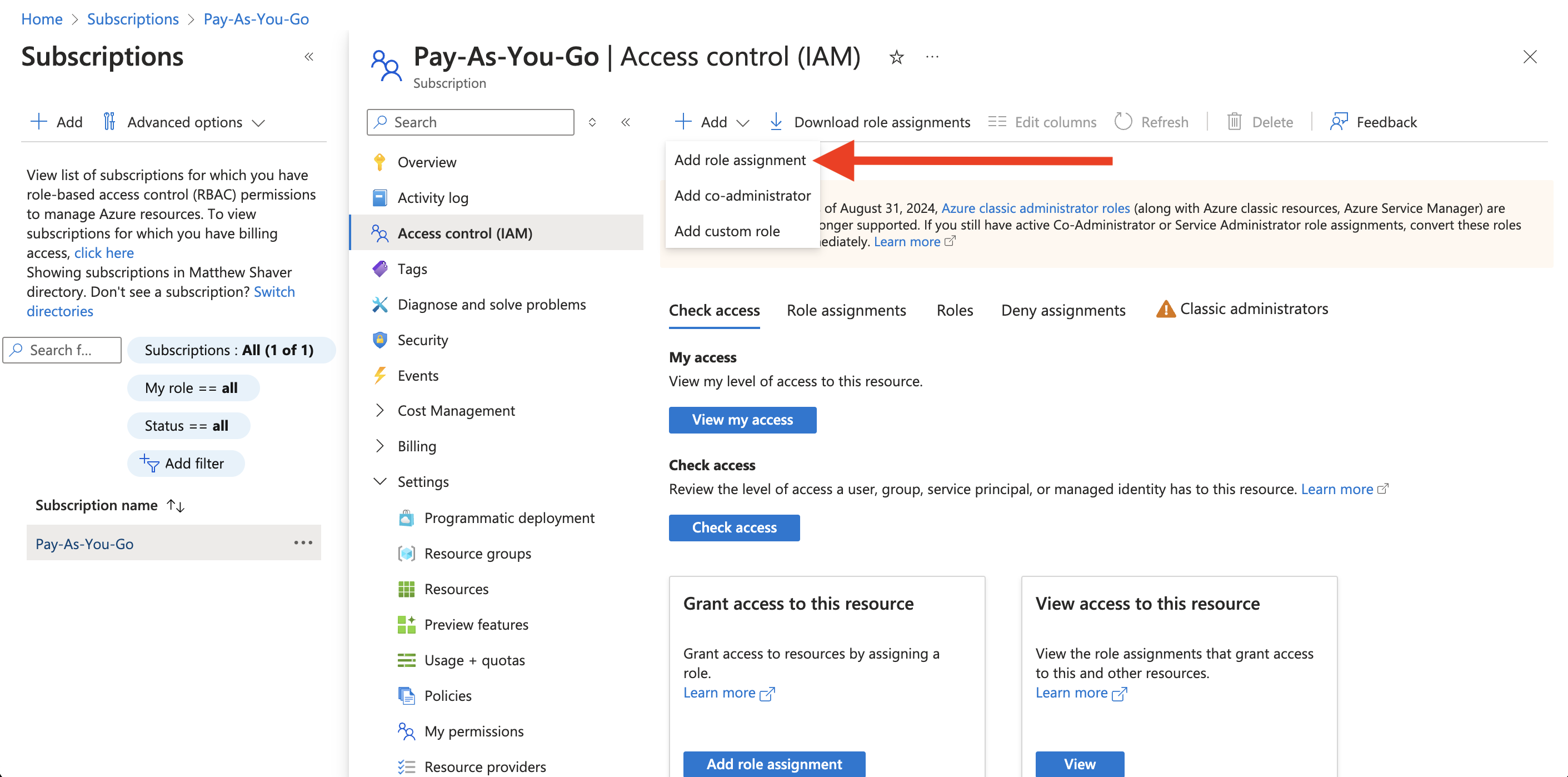Viewport: 1568px width, 777px height.
Task: Star the Pay-As-You-Go page as favorite
Action: (x=896, y=57)
